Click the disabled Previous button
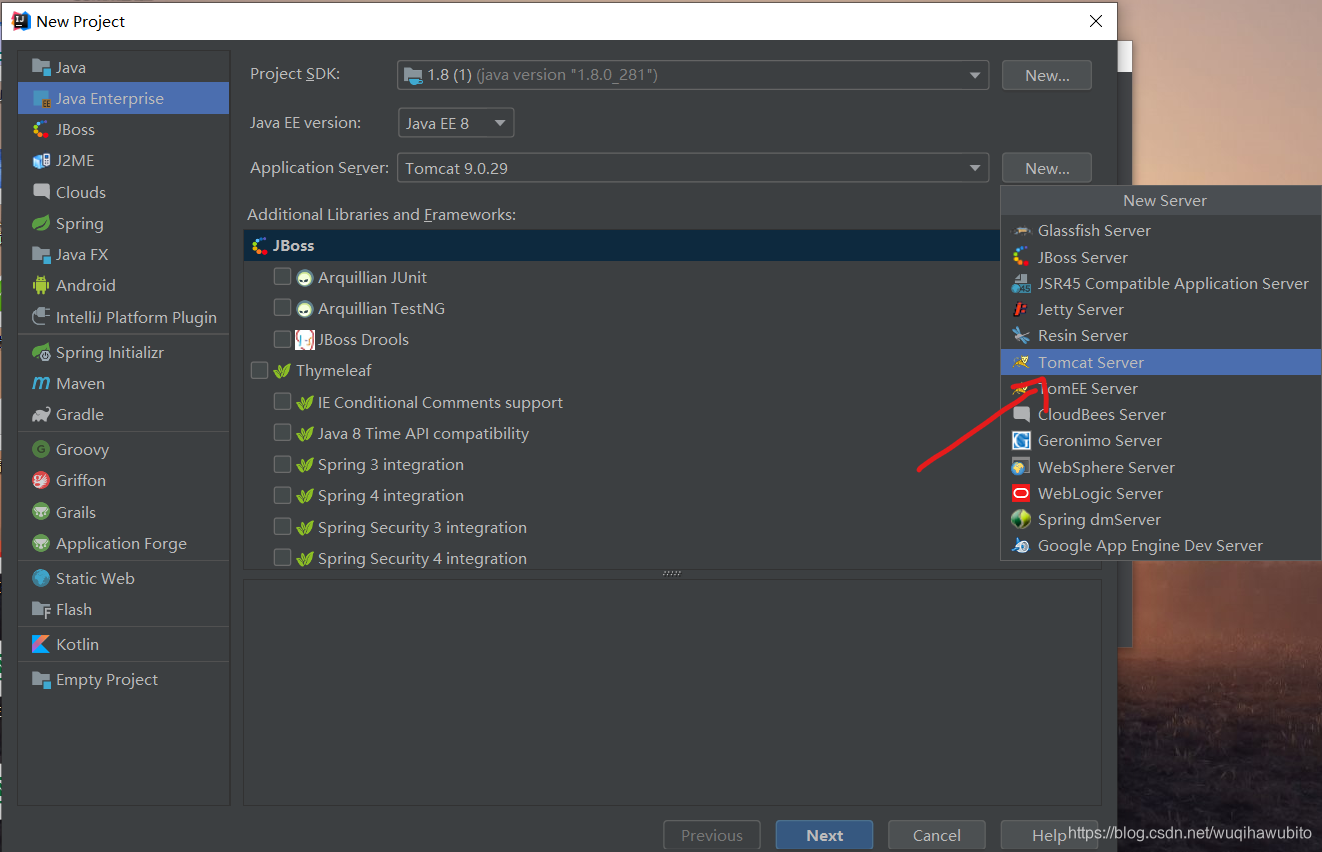This screenshot has width=1322, height=852. click(x=712, y=835)
